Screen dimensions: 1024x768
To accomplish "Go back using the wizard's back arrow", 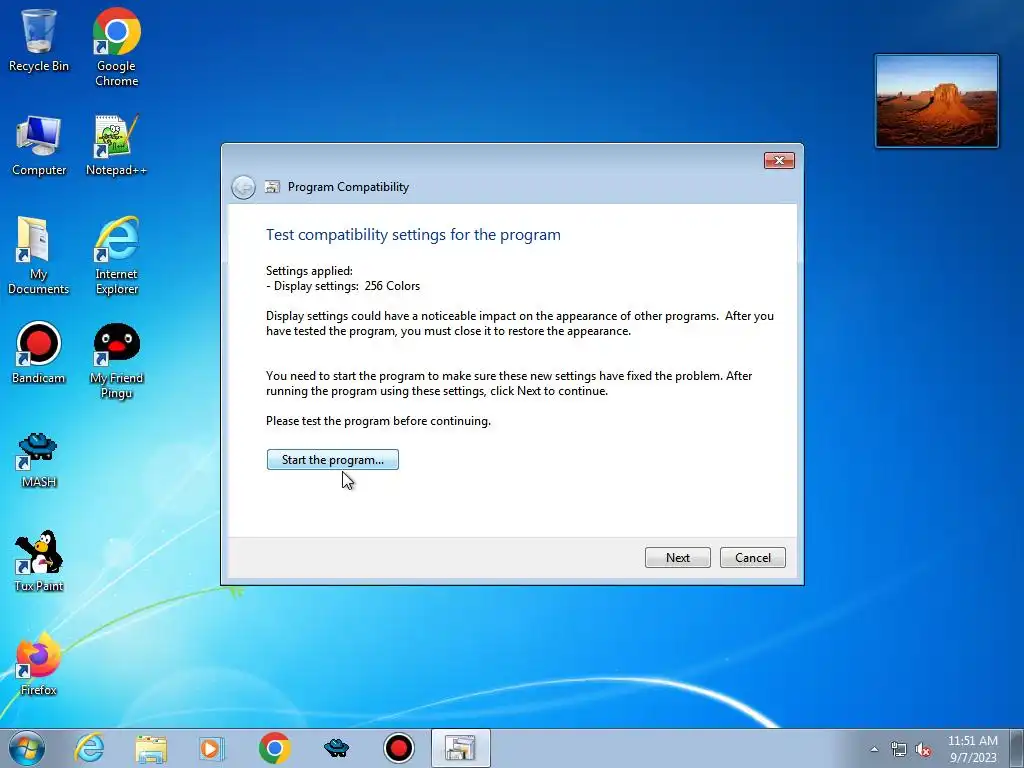I will pos(244,187).
